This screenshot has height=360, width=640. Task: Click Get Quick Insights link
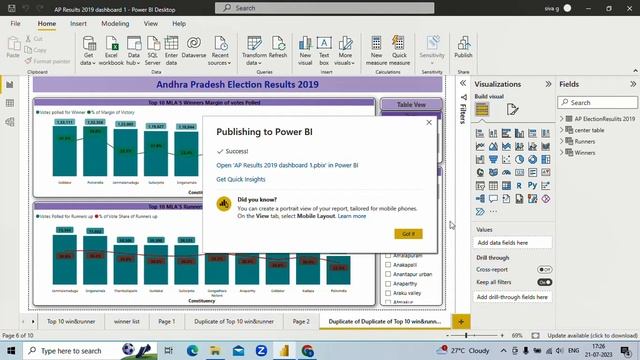241,179
